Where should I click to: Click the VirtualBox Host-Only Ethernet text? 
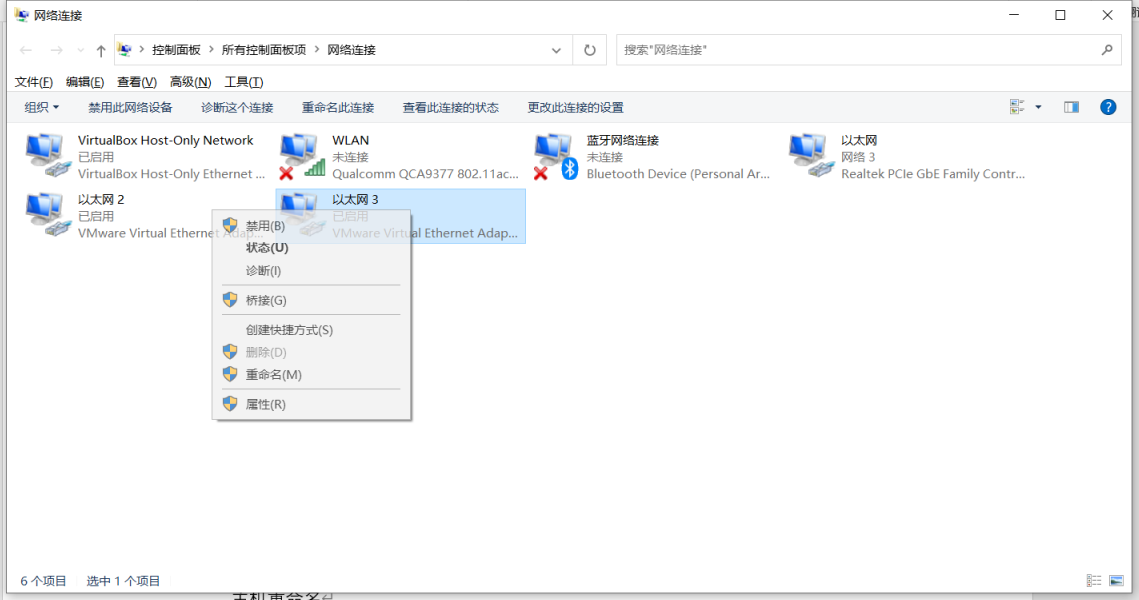point(171,174)
